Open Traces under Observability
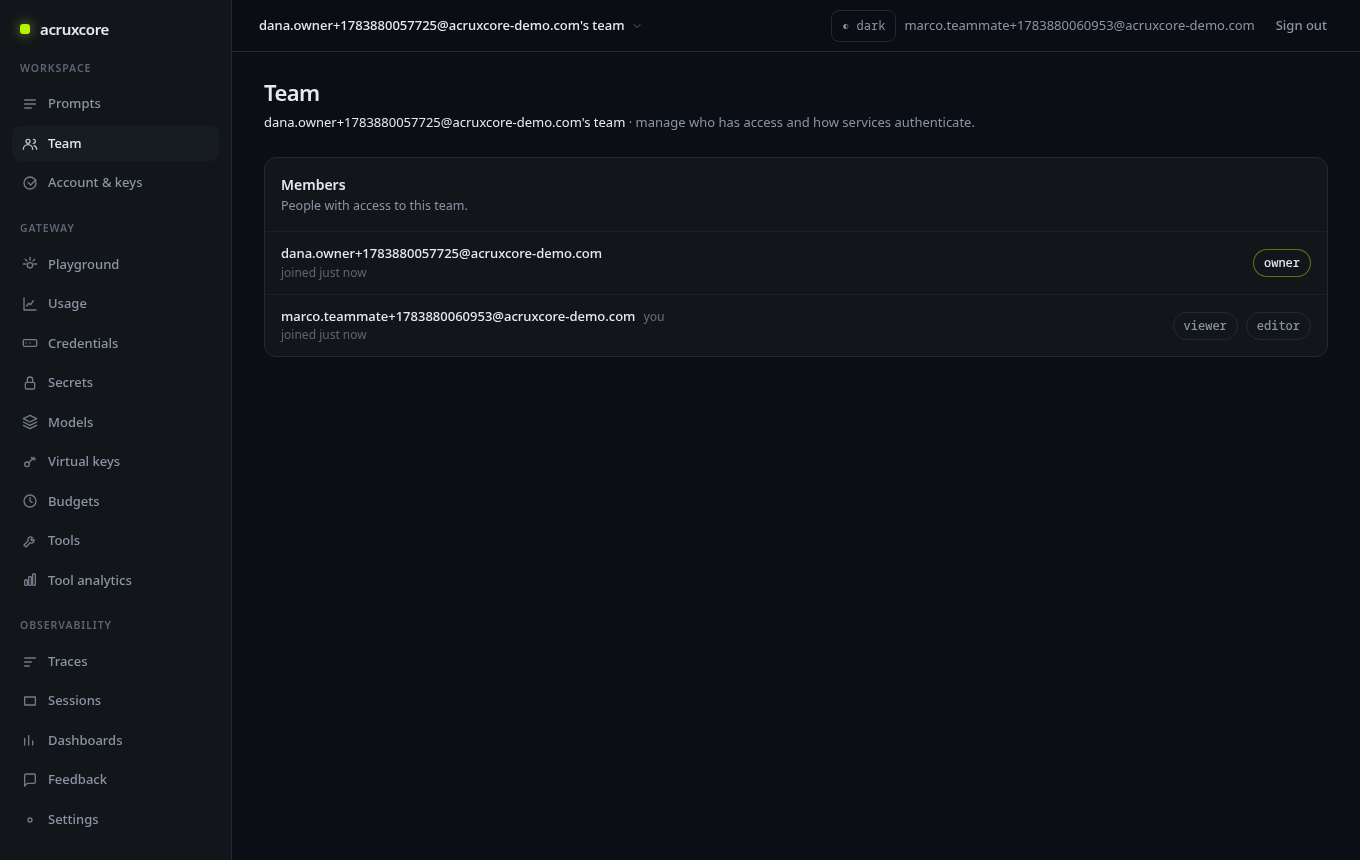Screen dimensions: 1360x860 coord(116,661)
